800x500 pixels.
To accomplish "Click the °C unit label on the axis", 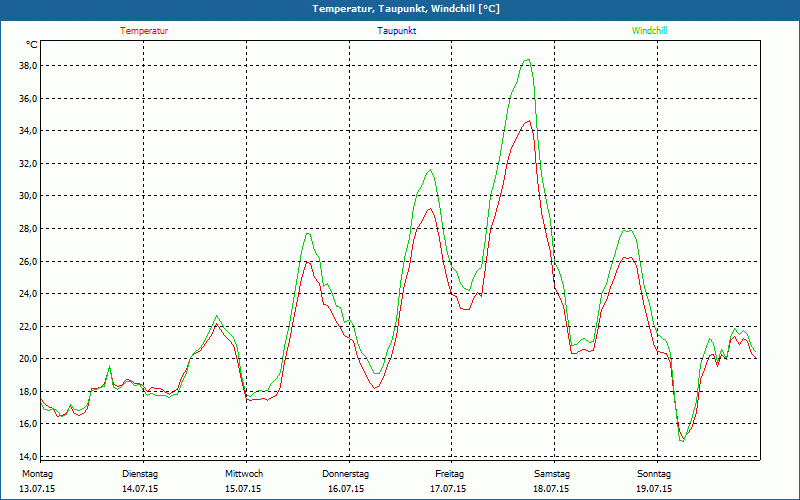I will (32, 45).
